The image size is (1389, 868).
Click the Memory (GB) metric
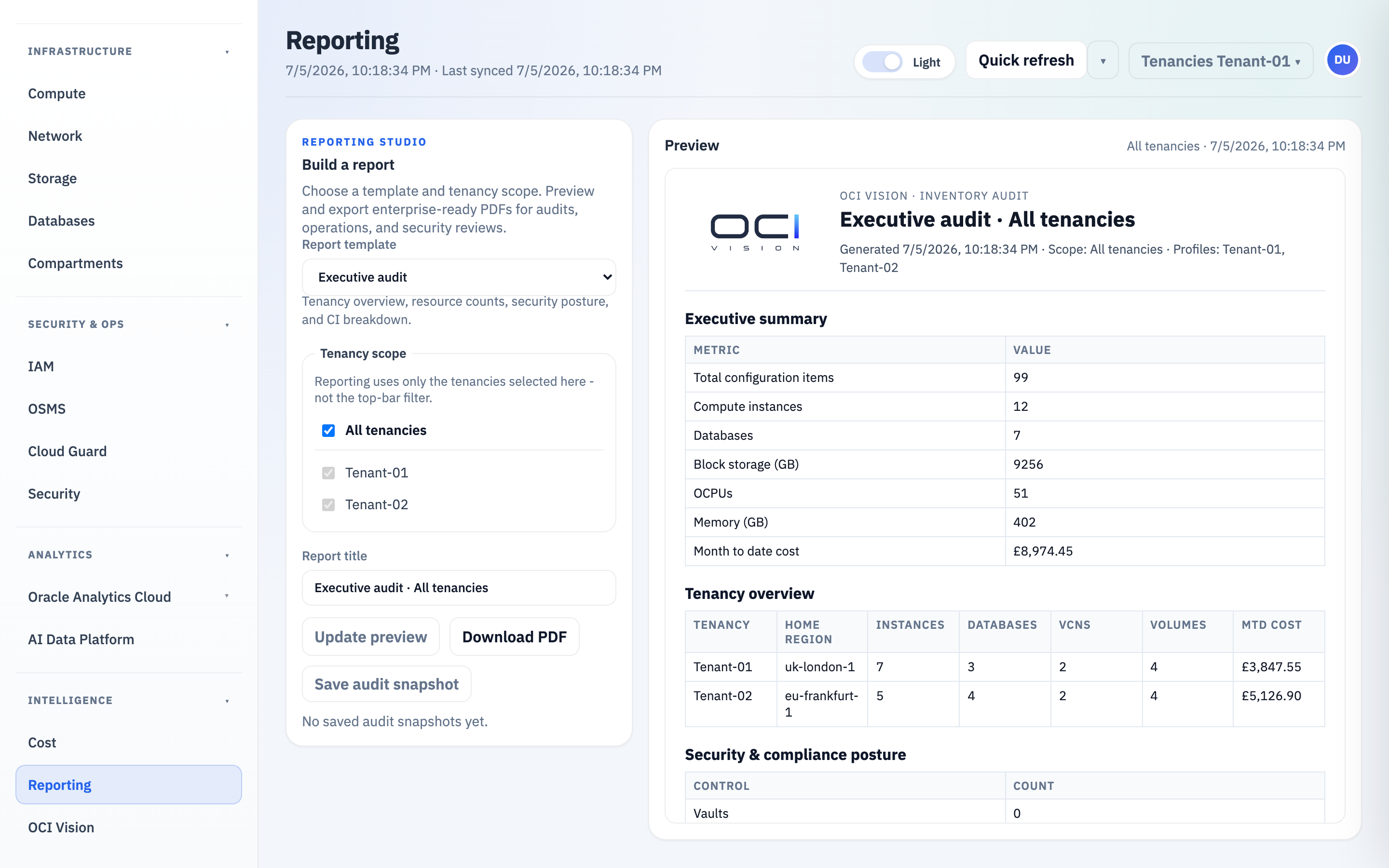(x=731, y=522)
